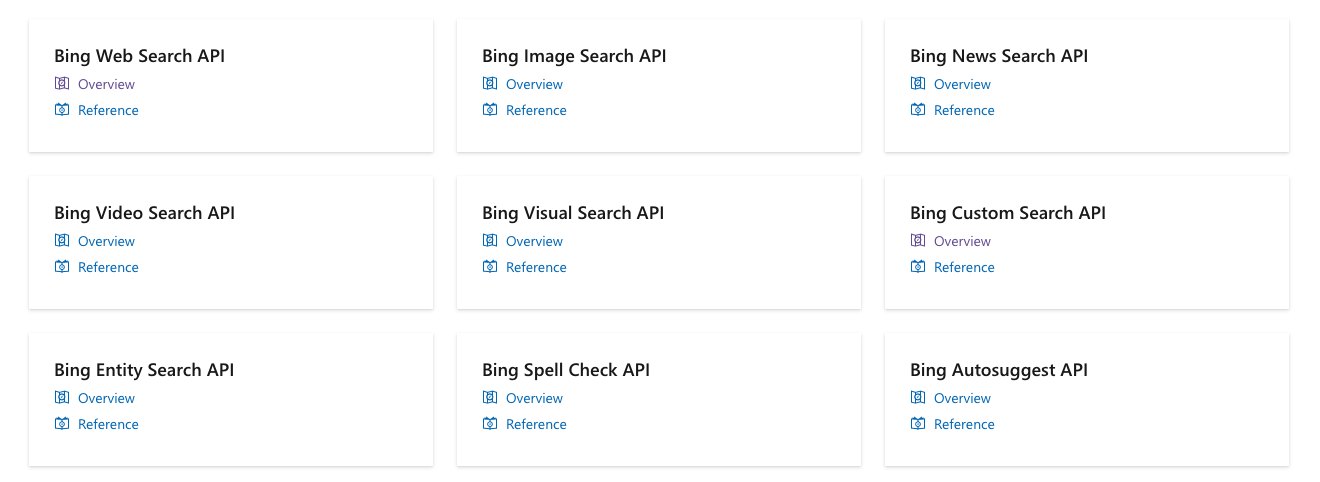
Task: Open Overview link for Bing Image Search API
Action: pos(534,84)
